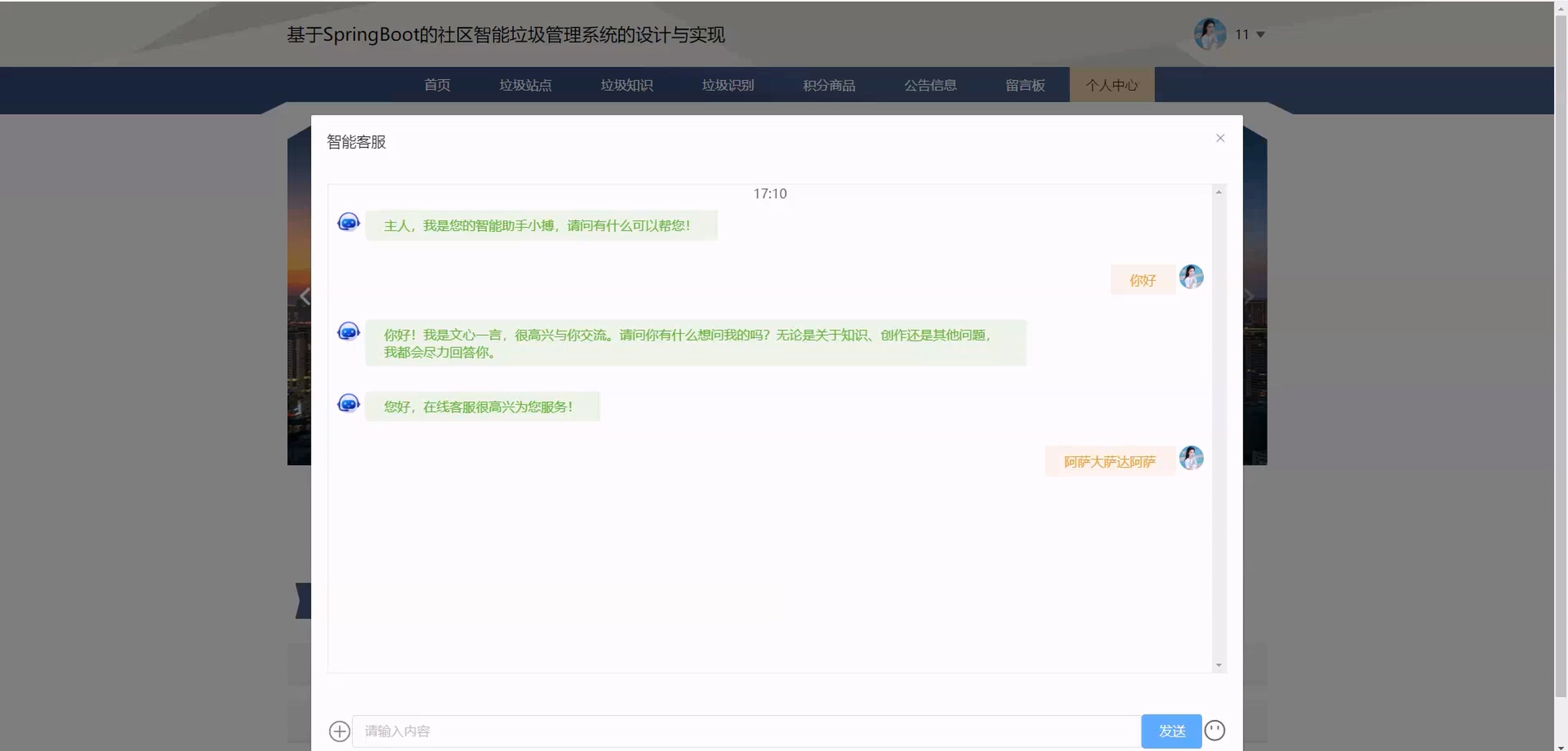Click robot avatar beside 文心一言 reply
The height and width of the screenshot is (751, 1568).
click(348, 332)
